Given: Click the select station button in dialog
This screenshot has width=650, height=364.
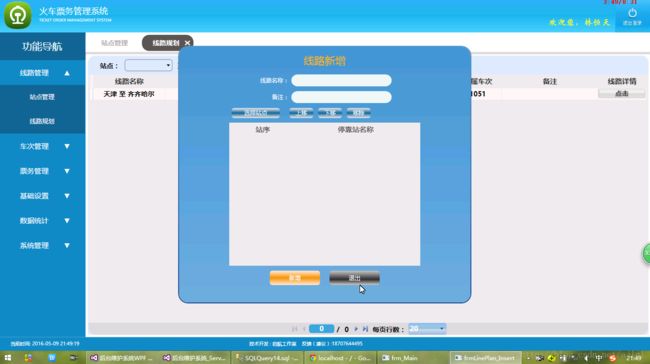Looking at the screenshot, I should tap(256, 113).
